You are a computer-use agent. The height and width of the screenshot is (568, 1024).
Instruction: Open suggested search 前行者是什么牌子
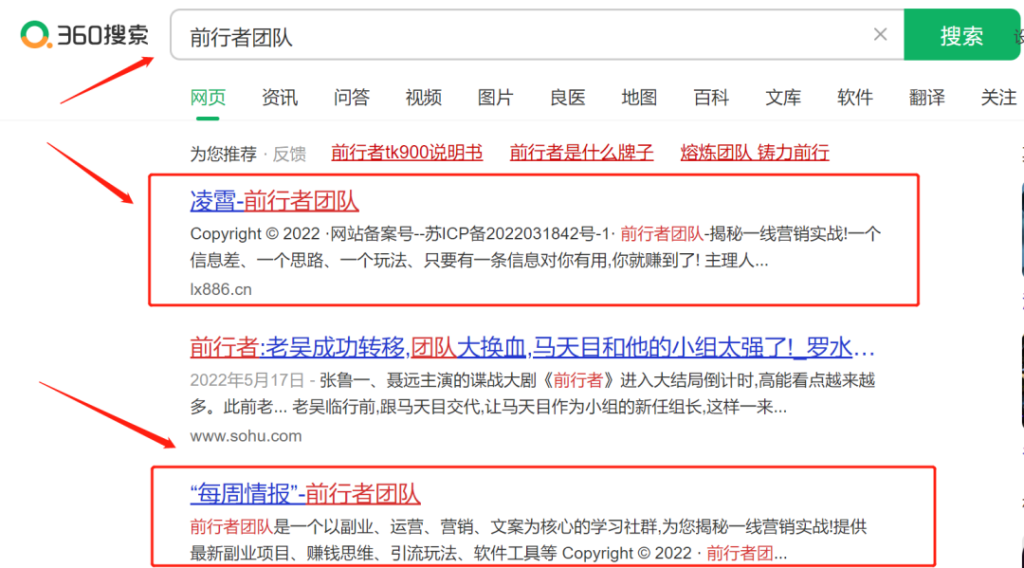(x=582, y=153)
